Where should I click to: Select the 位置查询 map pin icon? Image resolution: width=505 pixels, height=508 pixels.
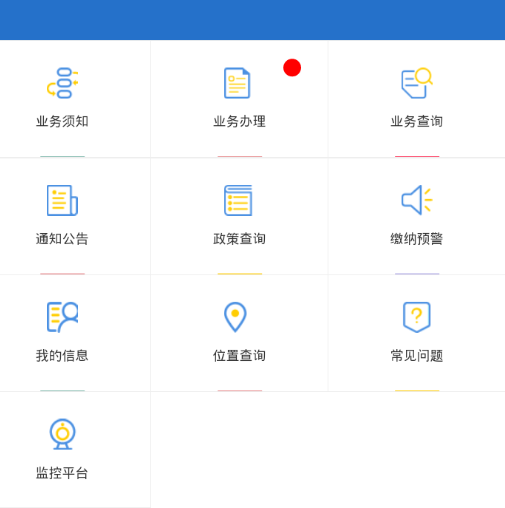tap(235, 317)
